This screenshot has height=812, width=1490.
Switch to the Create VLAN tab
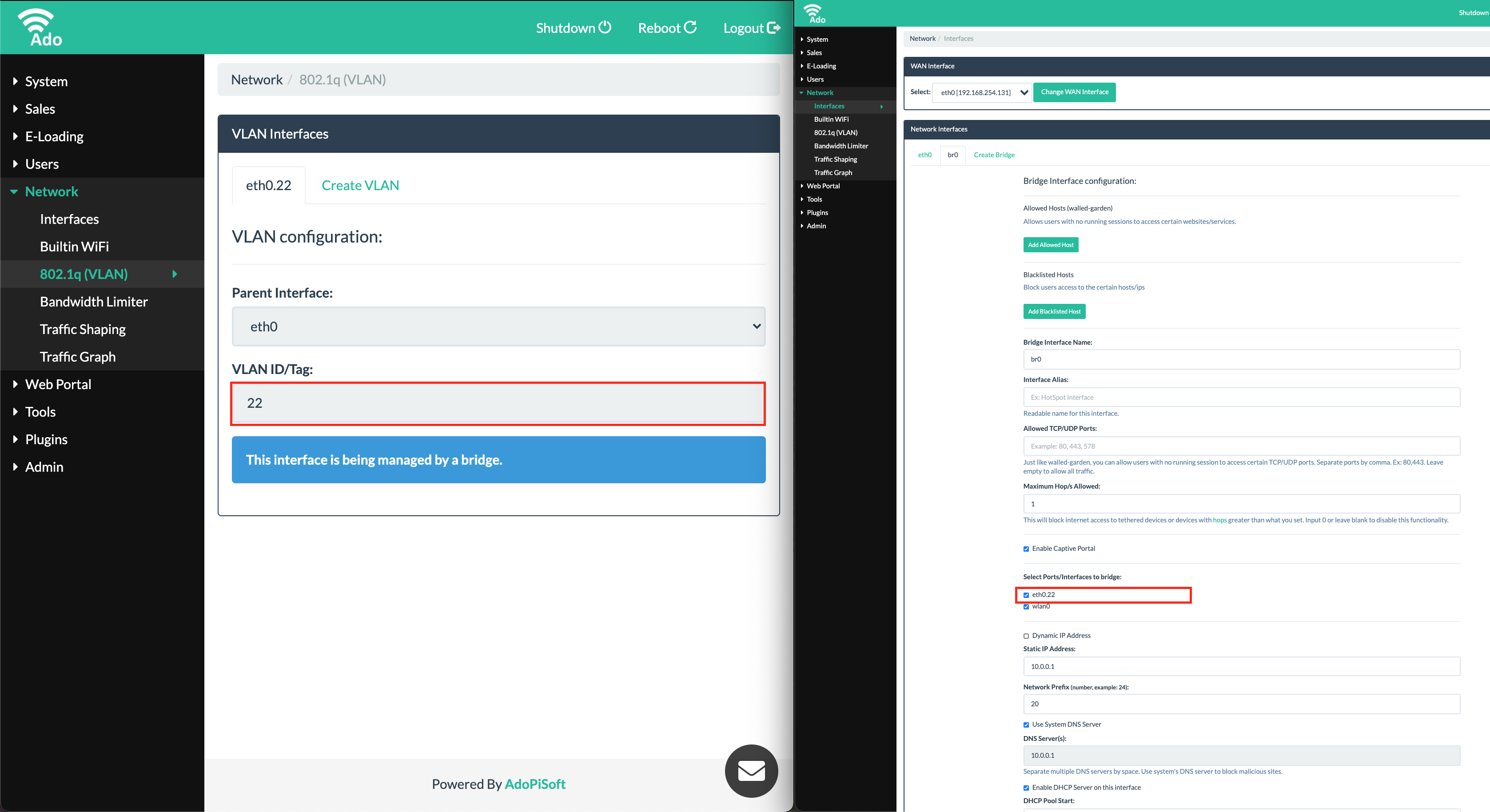tap(360, 186)
